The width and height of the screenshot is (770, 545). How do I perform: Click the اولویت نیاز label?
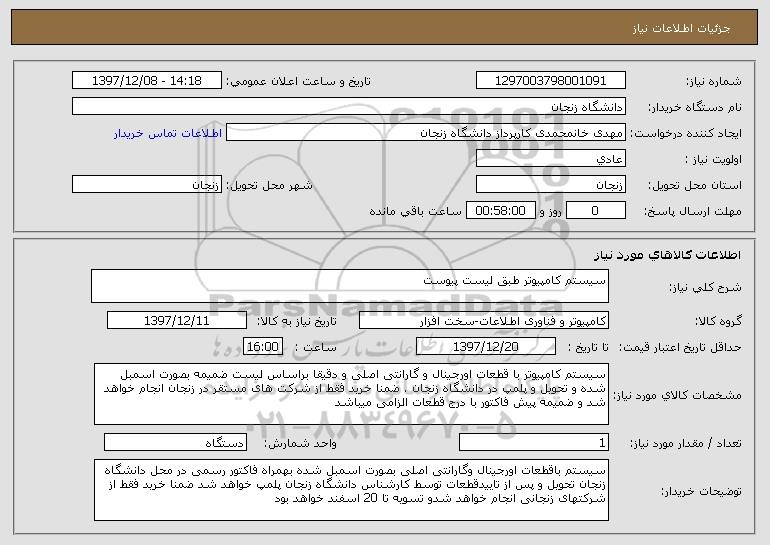(x=714, y=159)
